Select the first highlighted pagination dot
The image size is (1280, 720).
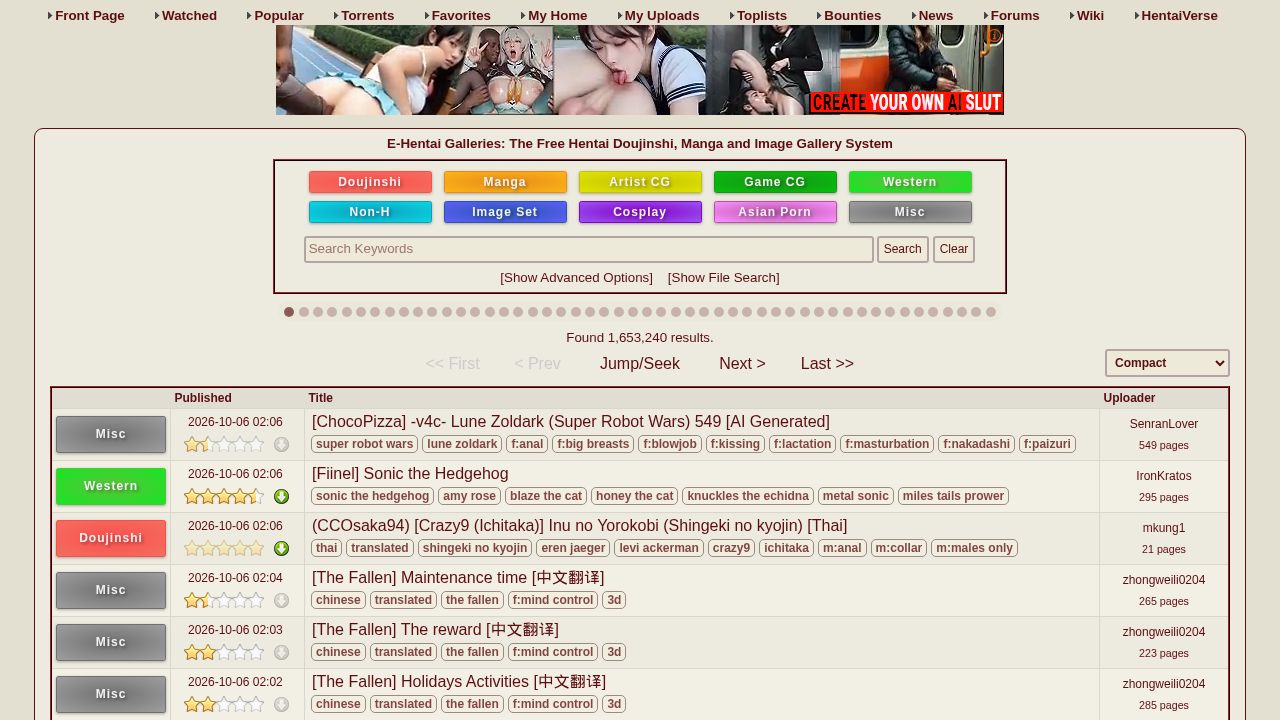pyautogui.click(x=289, y=312)
